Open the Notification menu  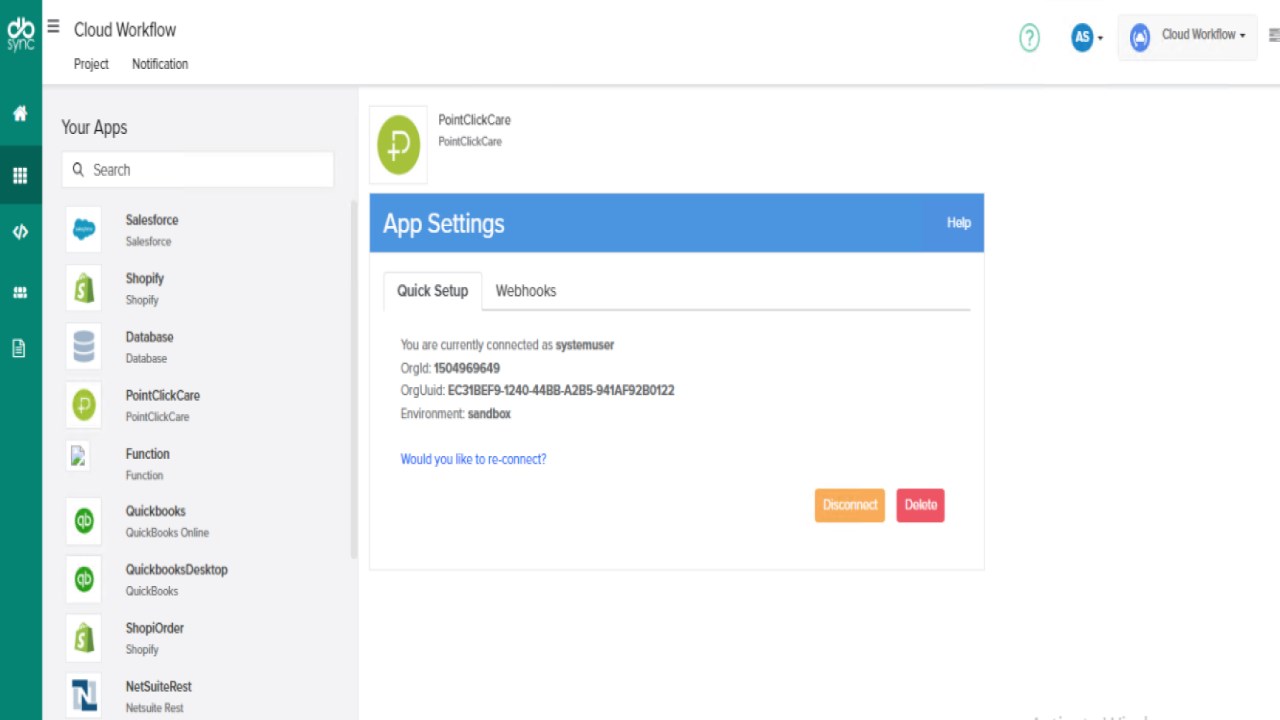coord(160,64)
